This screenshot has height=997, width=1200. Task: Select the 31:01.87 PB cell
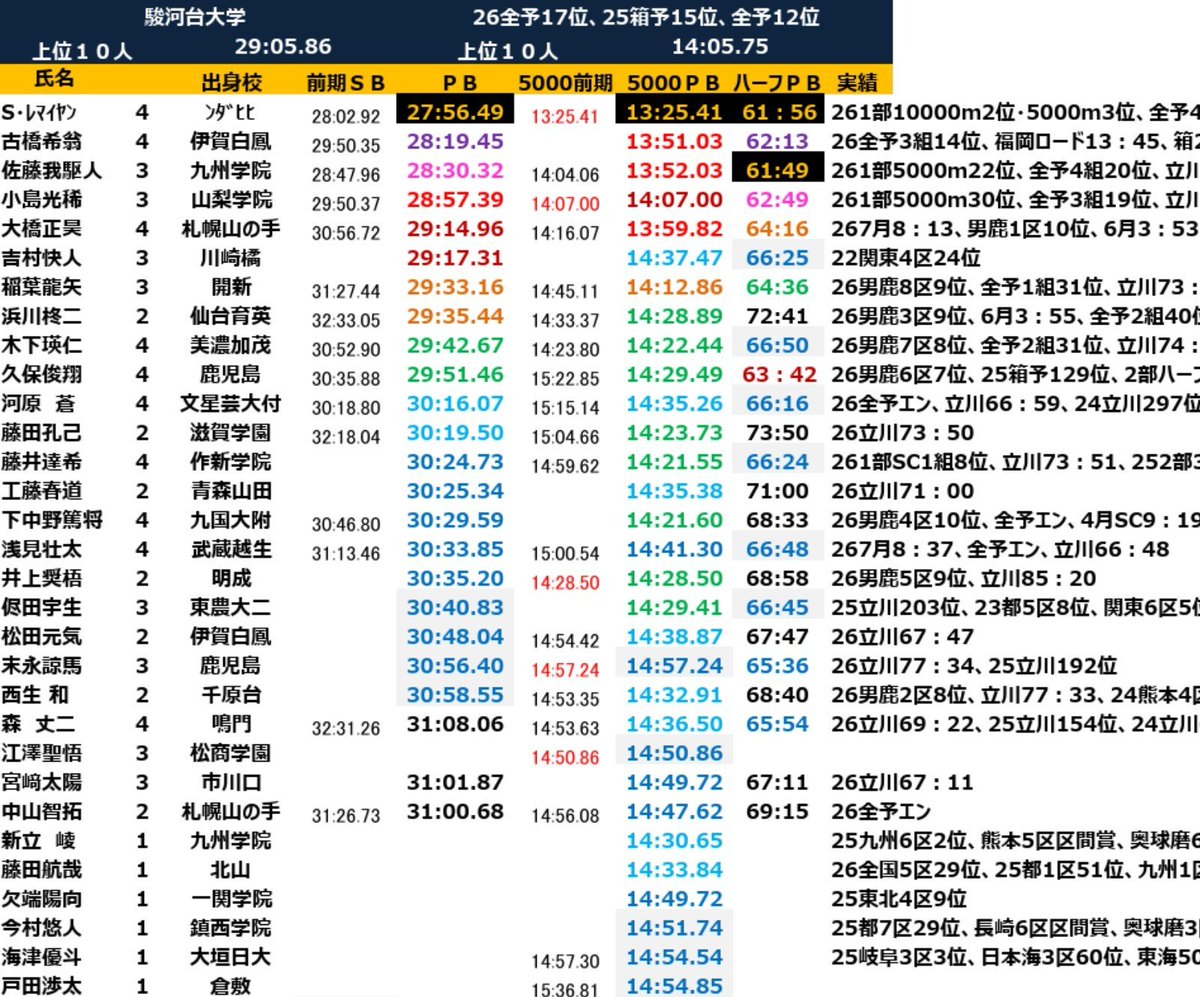(x=455, y=781)
